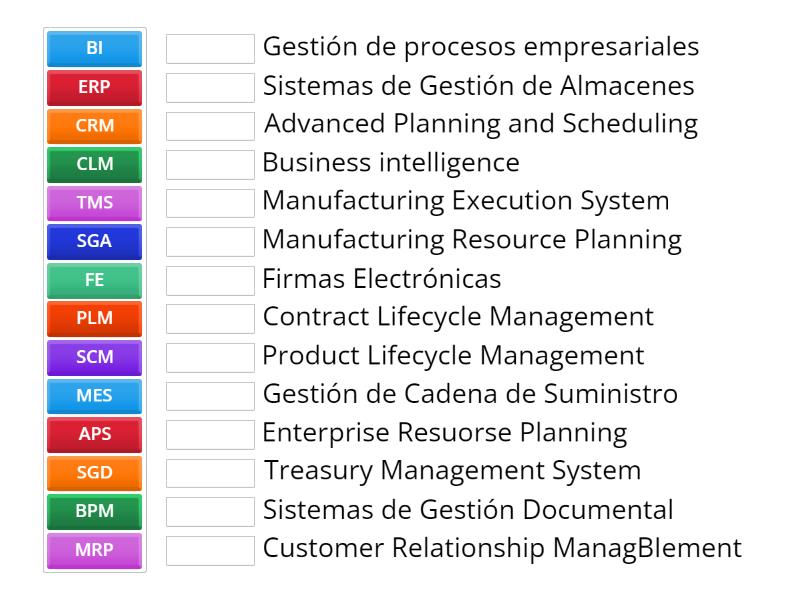Select the red ERP tile
Screen dimensions: 800x600
[95, 87]
